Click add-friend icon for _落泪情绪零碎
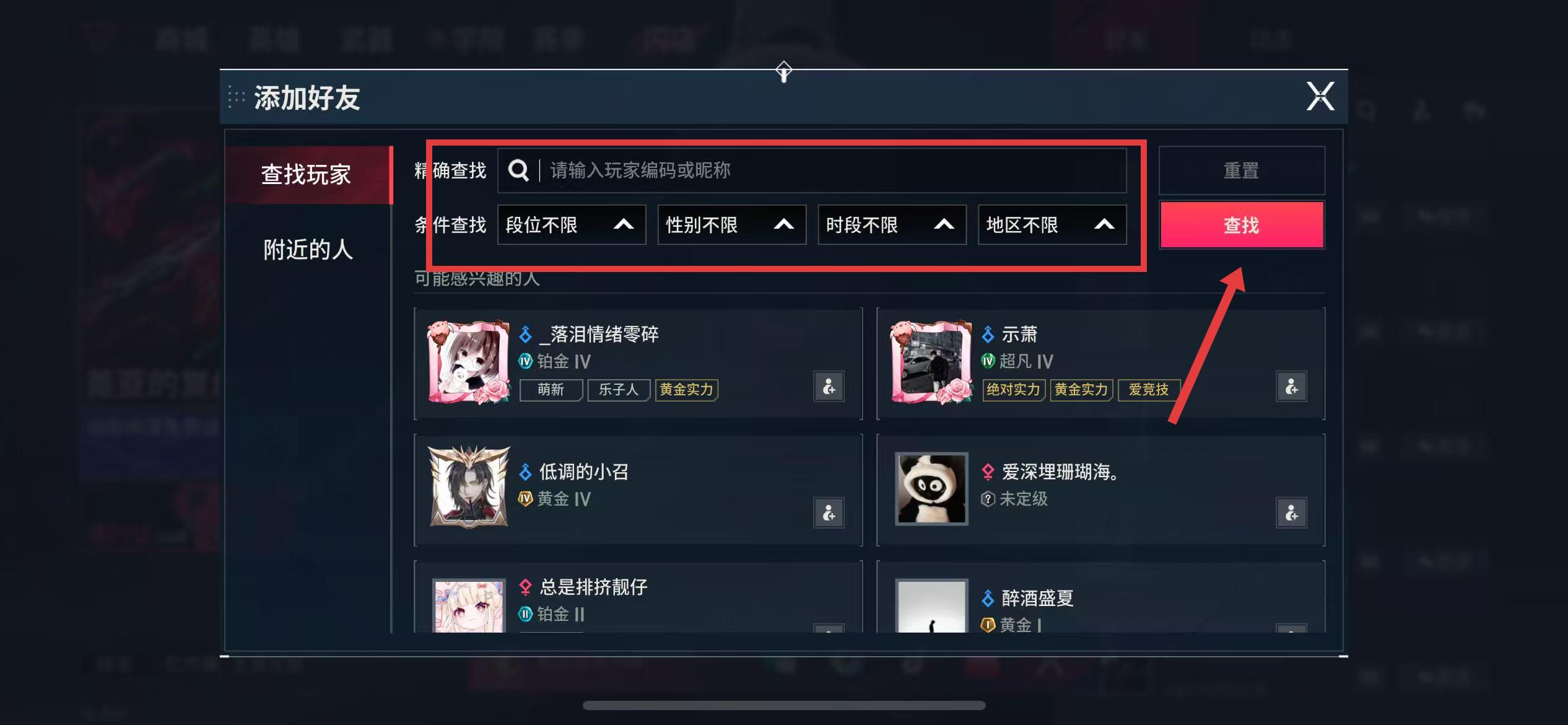The image size is (1568, 725). 829,387
